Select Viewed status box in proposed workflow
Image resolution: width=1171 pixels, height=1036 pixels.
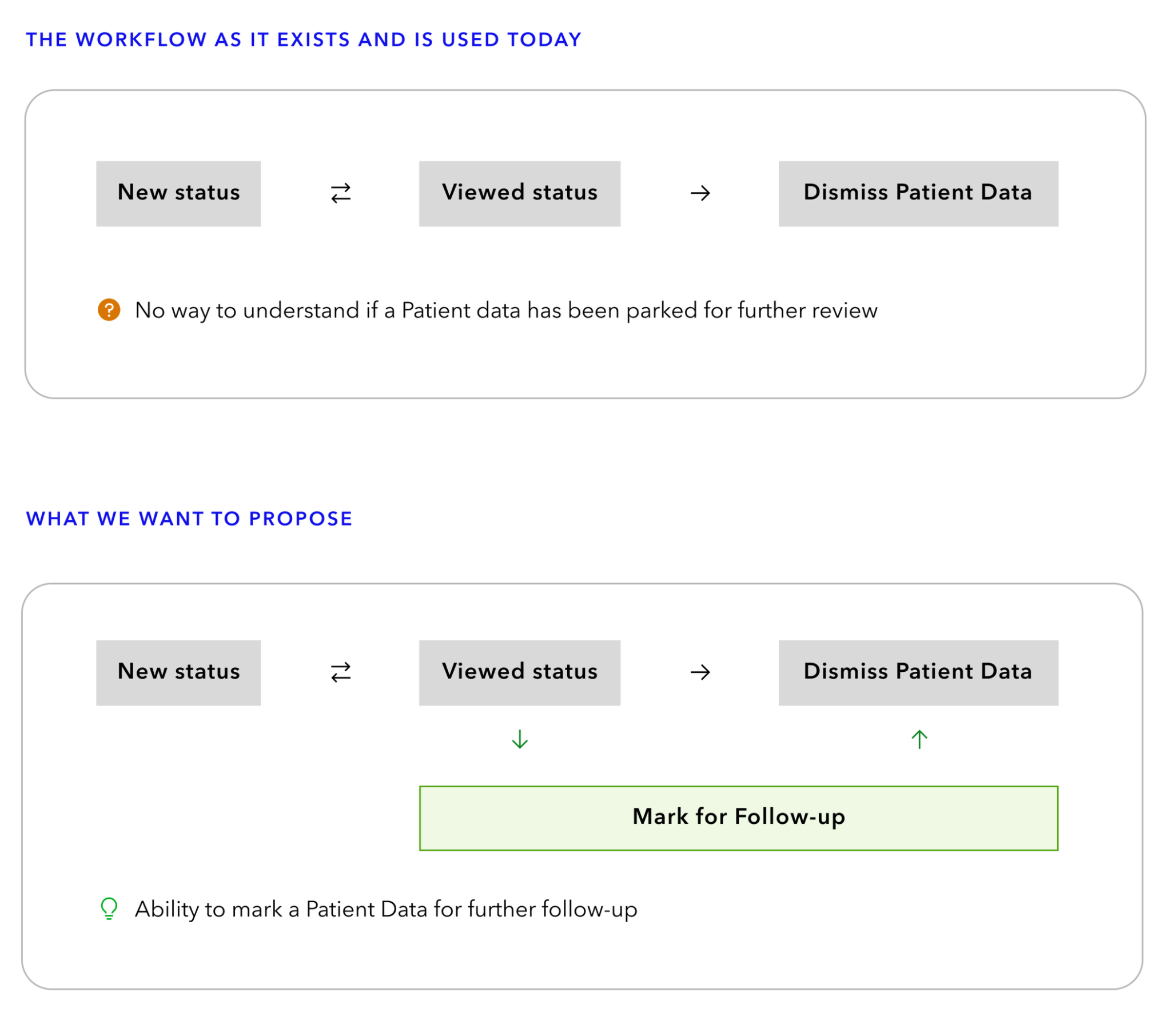[x=520, y=673]
